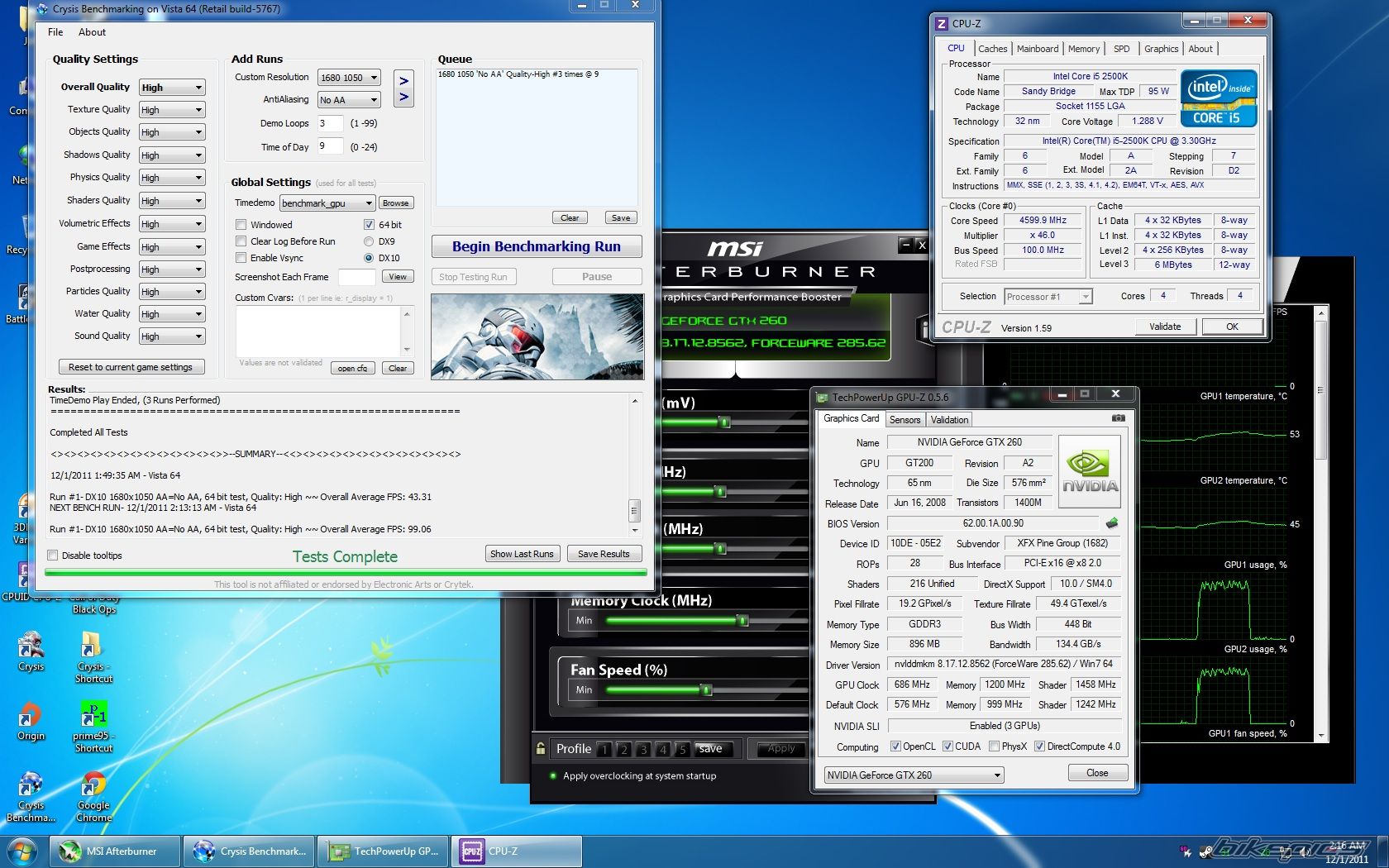Toggle the OpenCL checkbox in GPU-Z

[895, 746]
